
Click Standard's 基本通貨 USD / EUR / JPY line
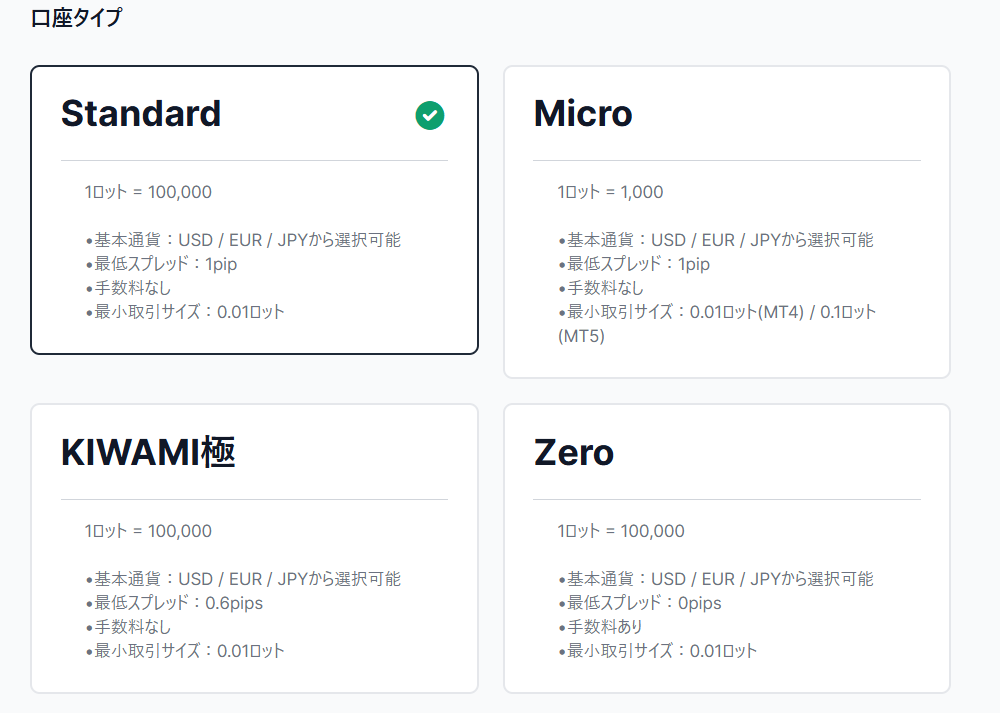tap(243, 240)
